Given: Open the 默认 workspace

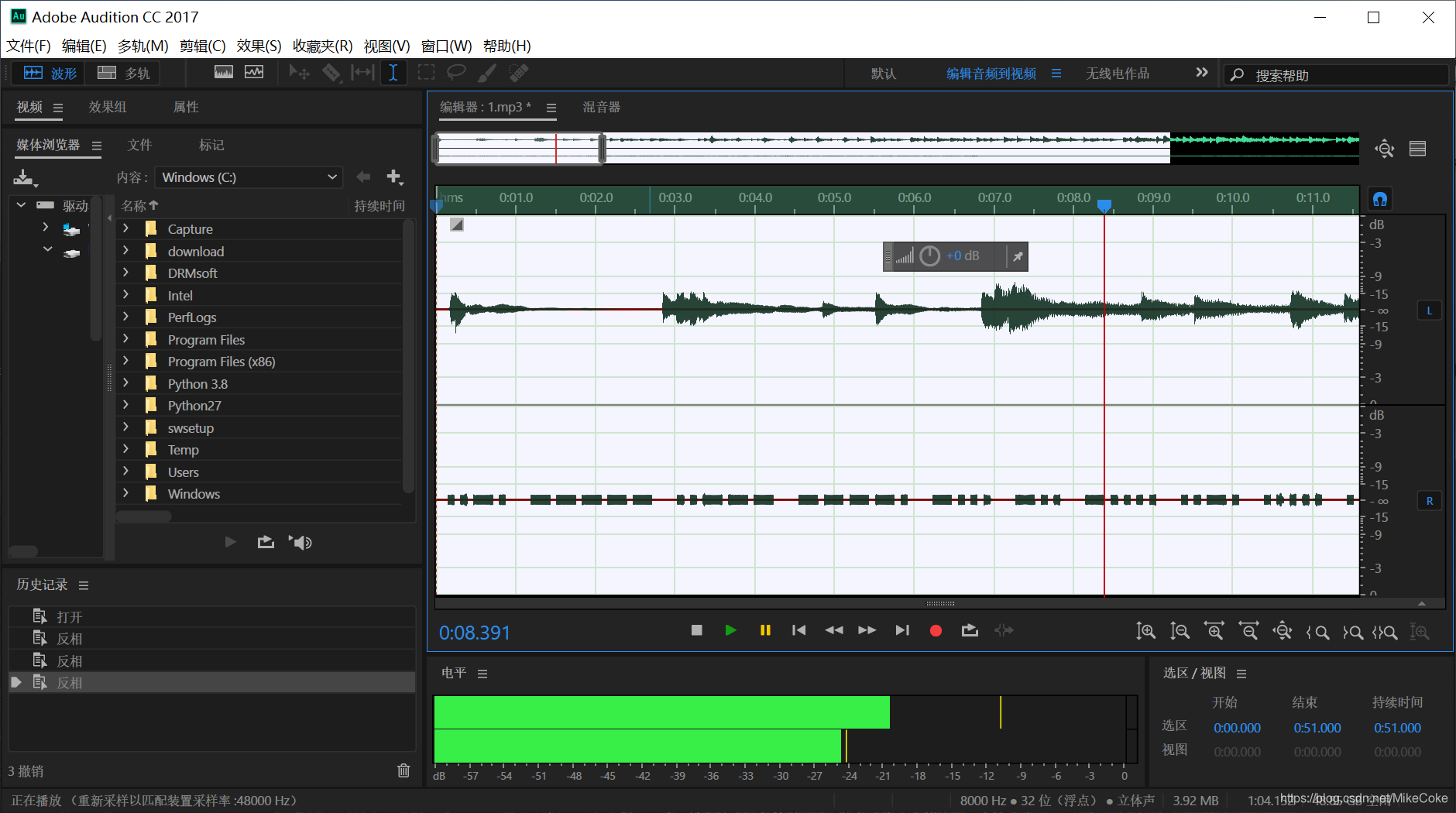Looking at the screenshot, I should [884, 74].
